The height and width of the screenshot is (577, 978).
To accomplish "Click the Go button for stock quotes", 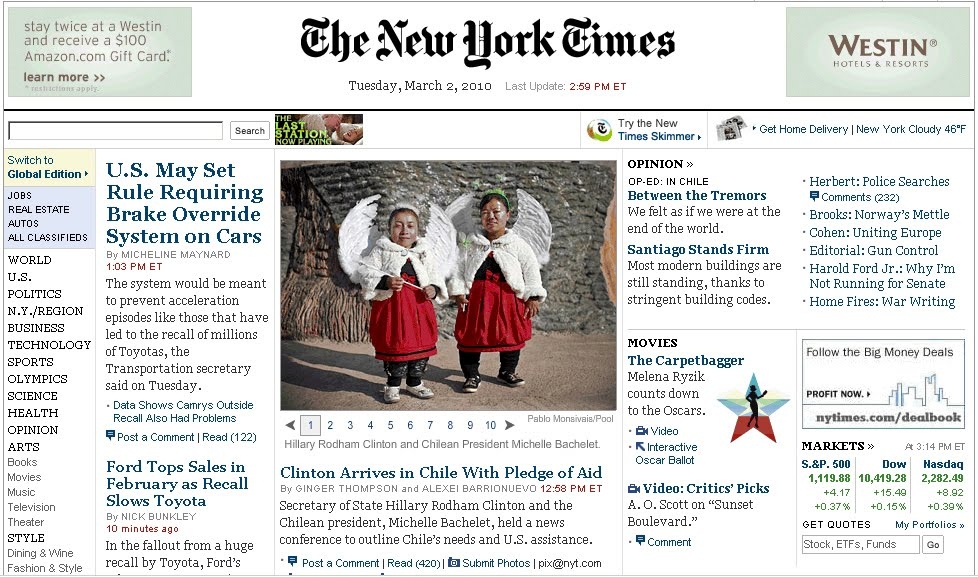I will (933, 545).
